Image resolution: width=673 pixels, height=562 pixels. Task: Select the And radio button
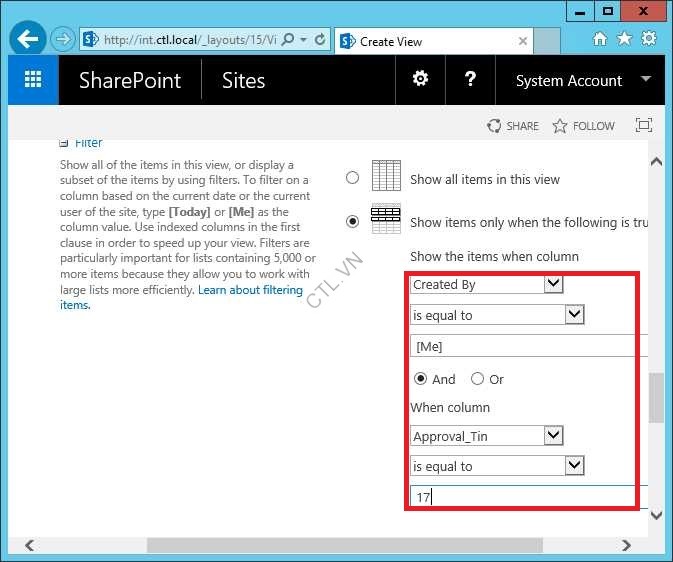420,379
